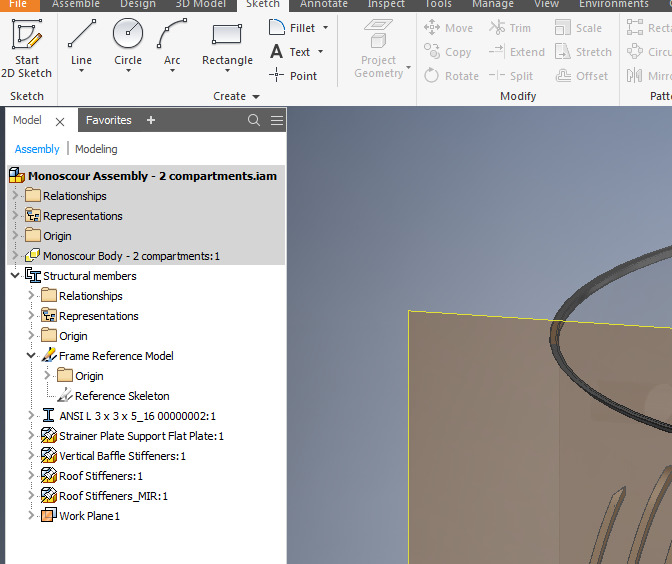The width and height of the screenshot is (672, 564).
Task: Expand the Create panel dropdown
Action: [256, 97]
